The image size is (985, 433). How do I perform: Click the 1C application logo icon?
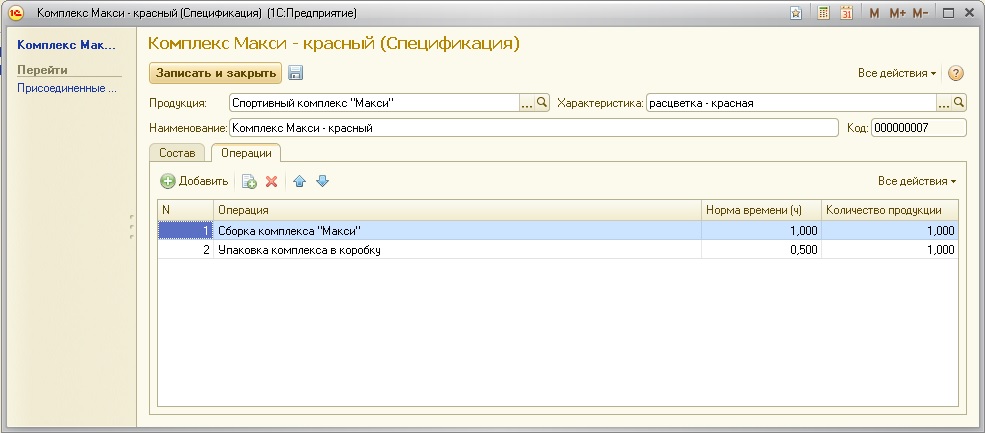click(17, 13)
